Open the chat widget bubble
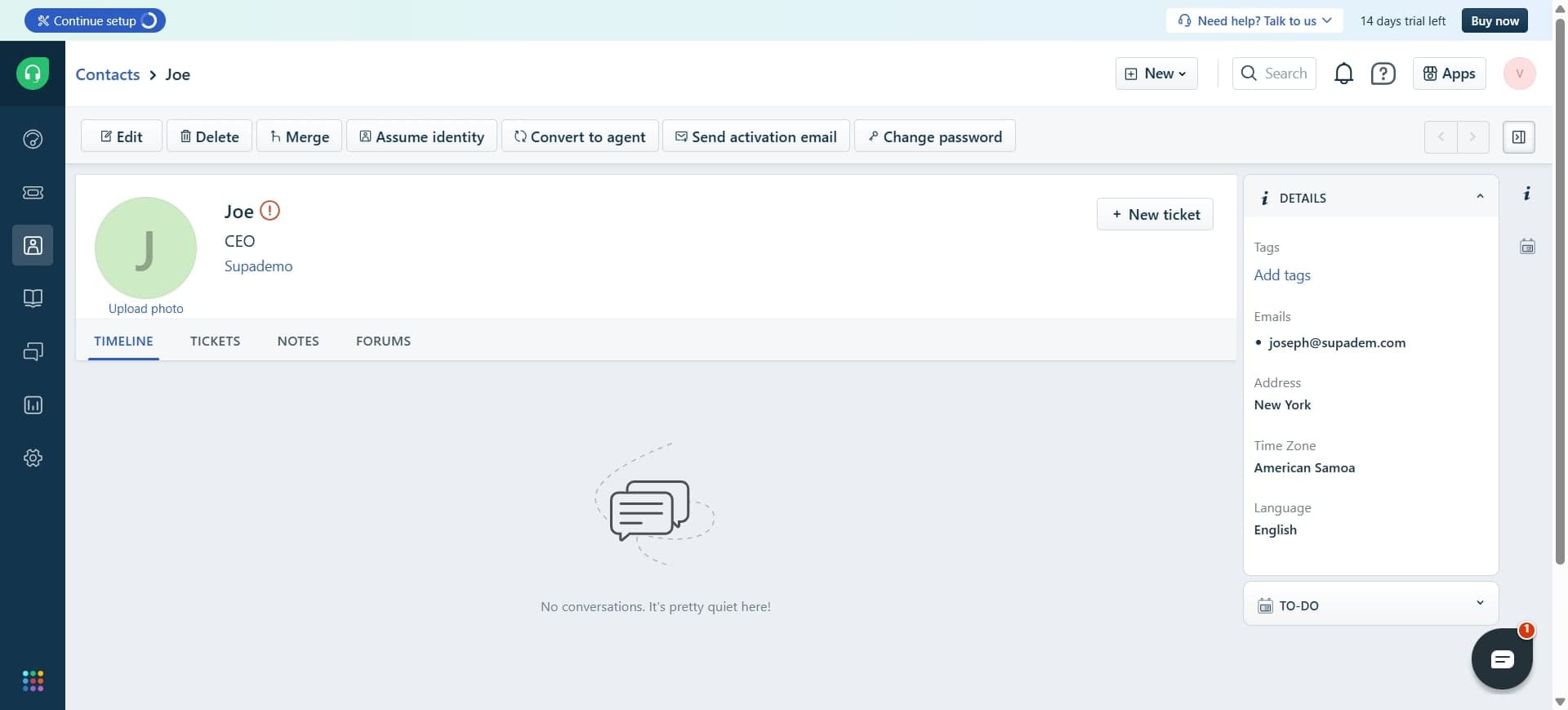This screenshot has width=1568, height=710. 1502,659
